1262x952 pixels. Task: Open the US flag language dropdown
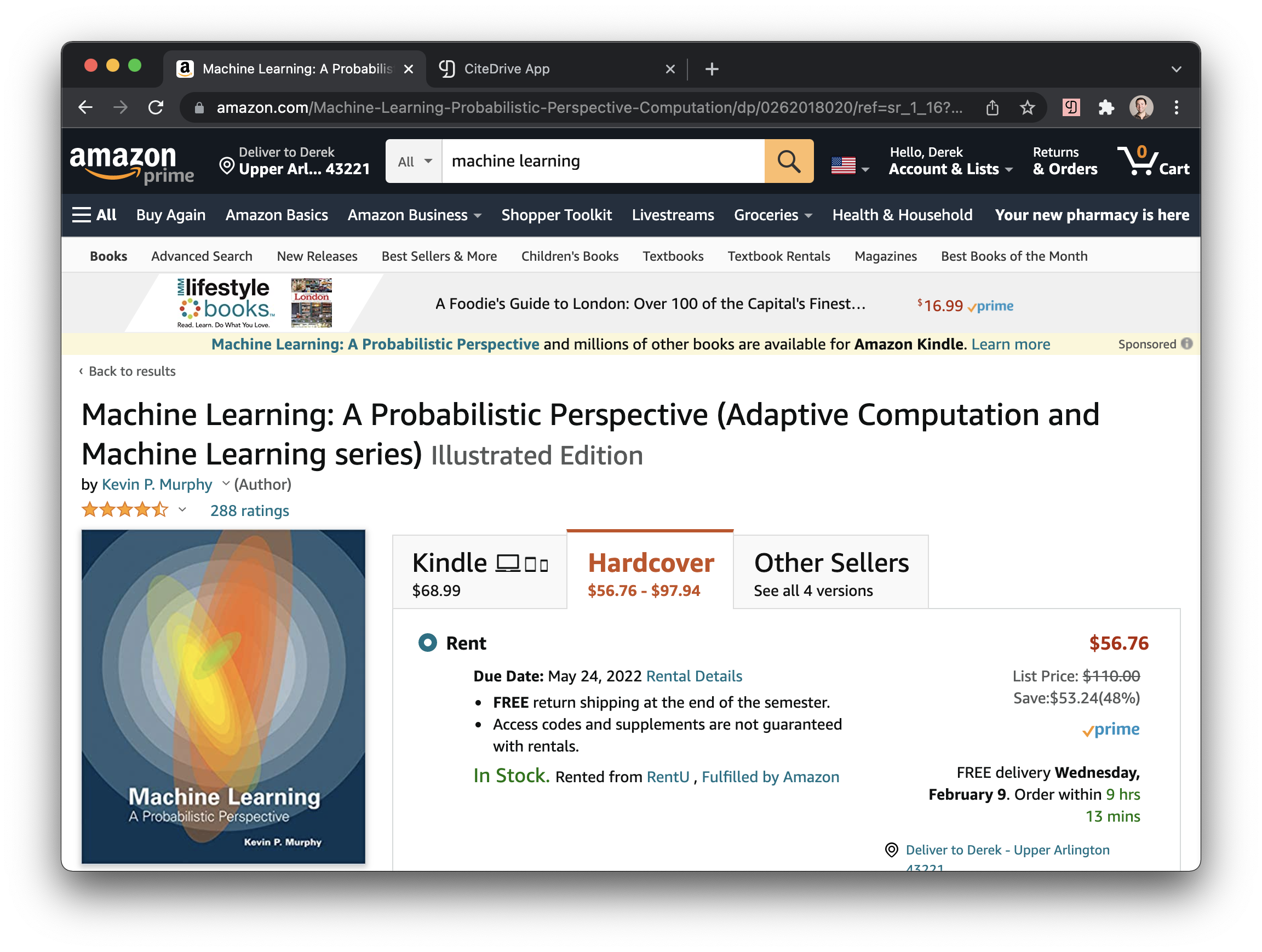pos(850,166)
